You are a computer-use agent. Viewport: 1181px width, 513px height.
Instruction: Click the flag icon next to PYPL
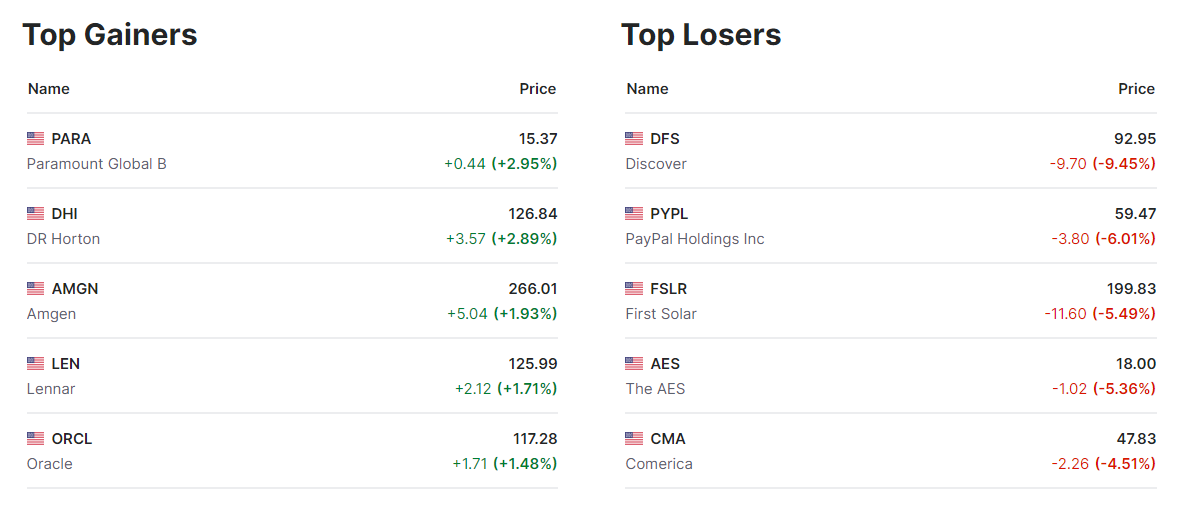click(x=634, y=214)
